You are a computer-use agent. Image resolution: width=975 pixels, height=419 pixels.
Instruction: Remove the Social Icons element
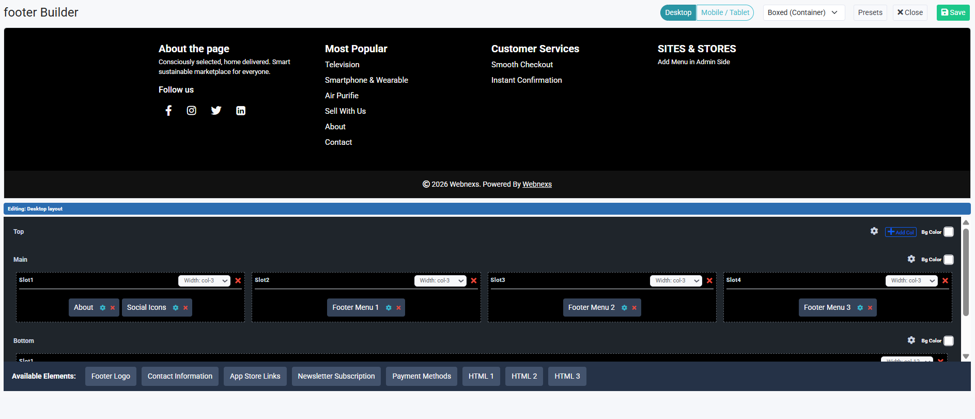point(185,308)
